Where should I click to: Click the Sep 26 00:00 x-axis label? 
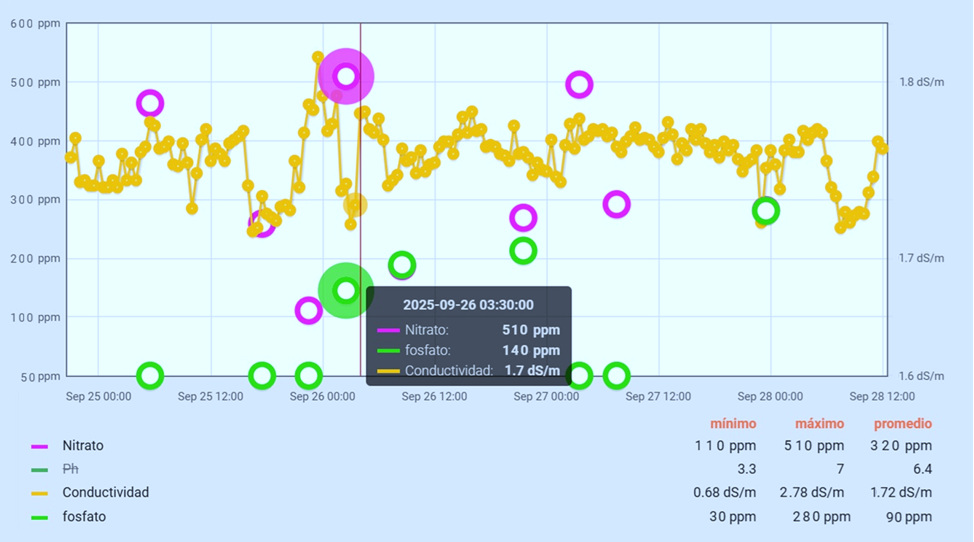click(x=322, y=396)
